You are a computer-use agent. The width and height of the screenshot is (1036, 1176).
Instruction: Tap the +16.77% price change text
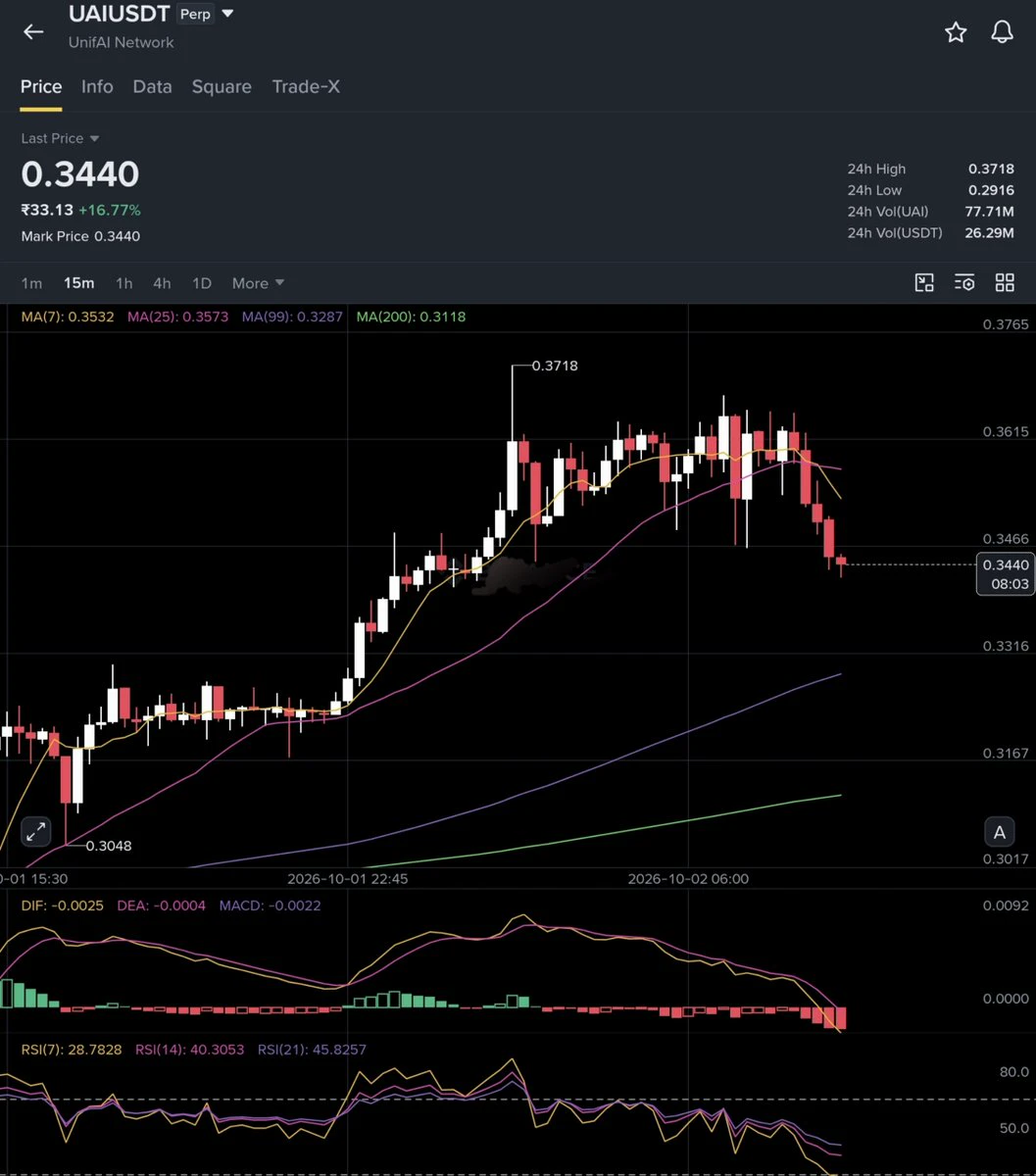pos(110,210)
